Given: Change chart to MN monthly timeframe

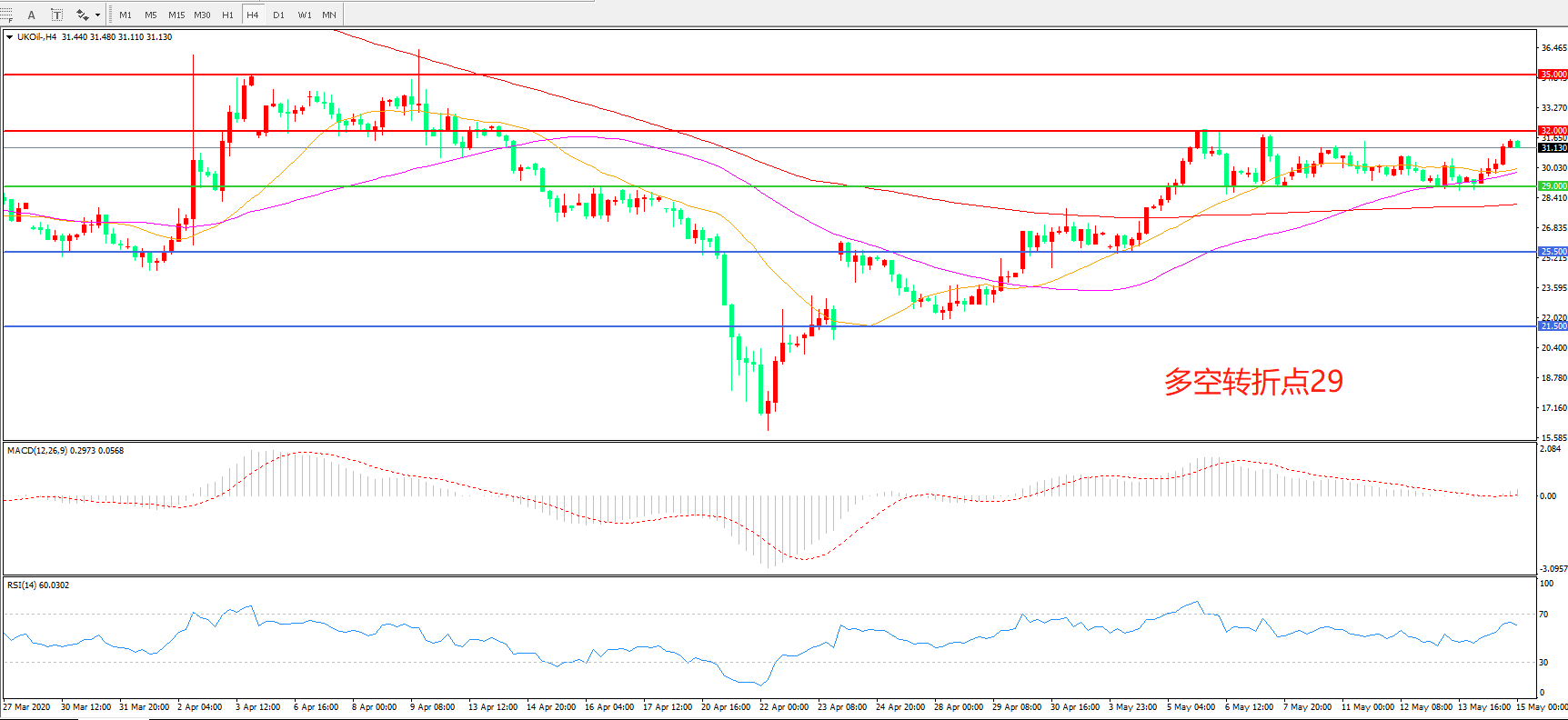Looking at the screenshot, I should [x=329, y=15].
